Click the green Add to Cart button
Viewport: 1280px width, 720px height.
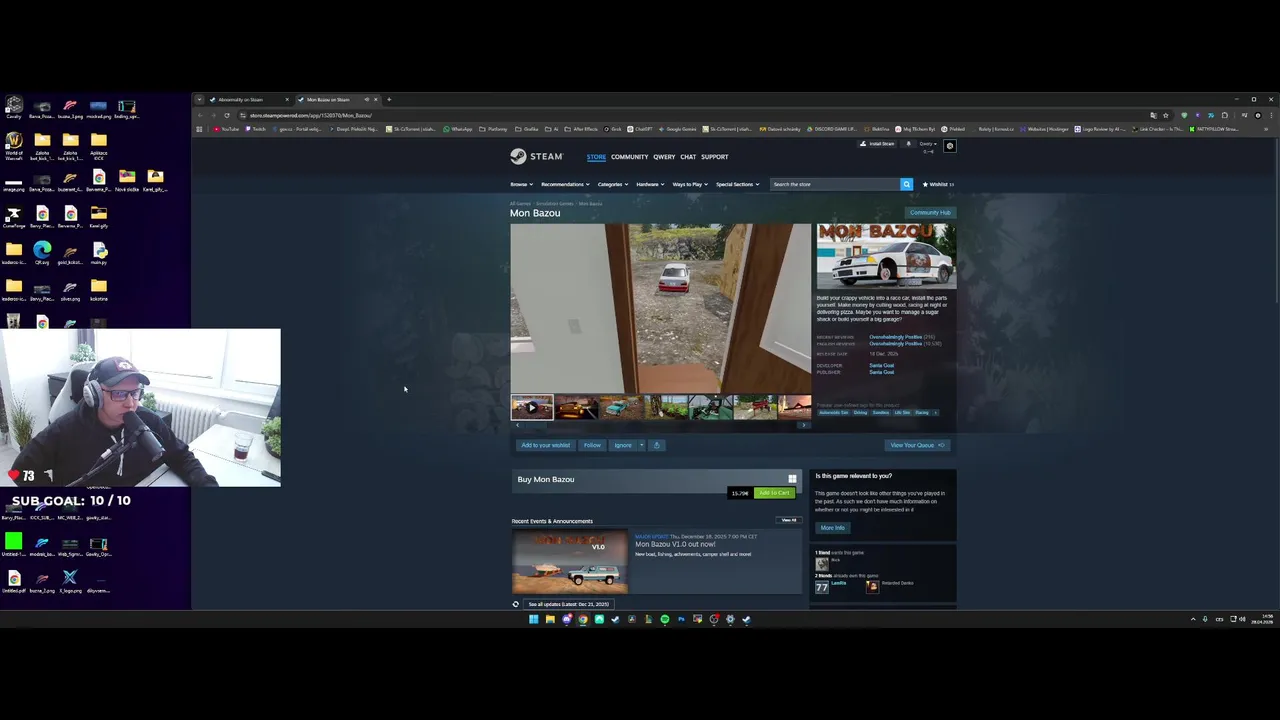pyautogui.click(x=774, y=493)
